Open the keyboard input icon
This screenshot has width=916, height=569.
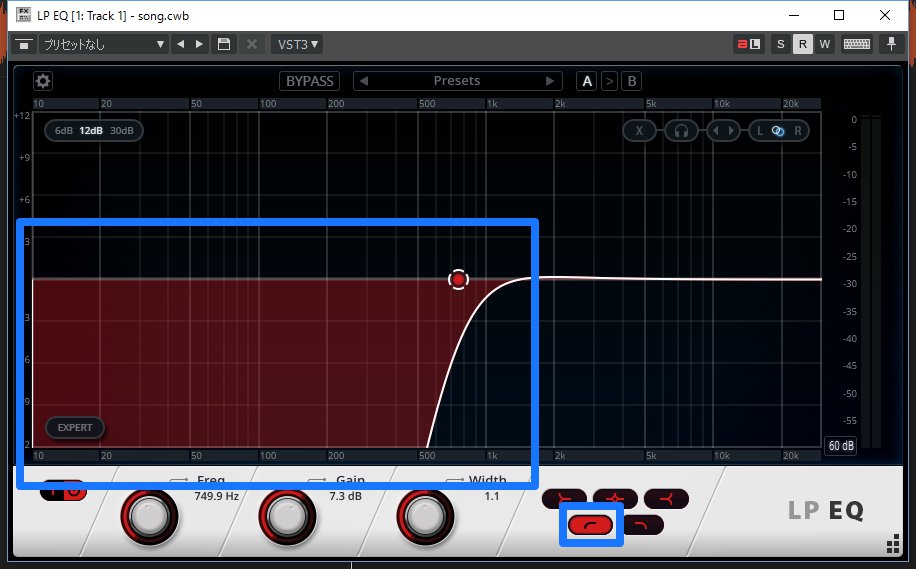(856, 44)
